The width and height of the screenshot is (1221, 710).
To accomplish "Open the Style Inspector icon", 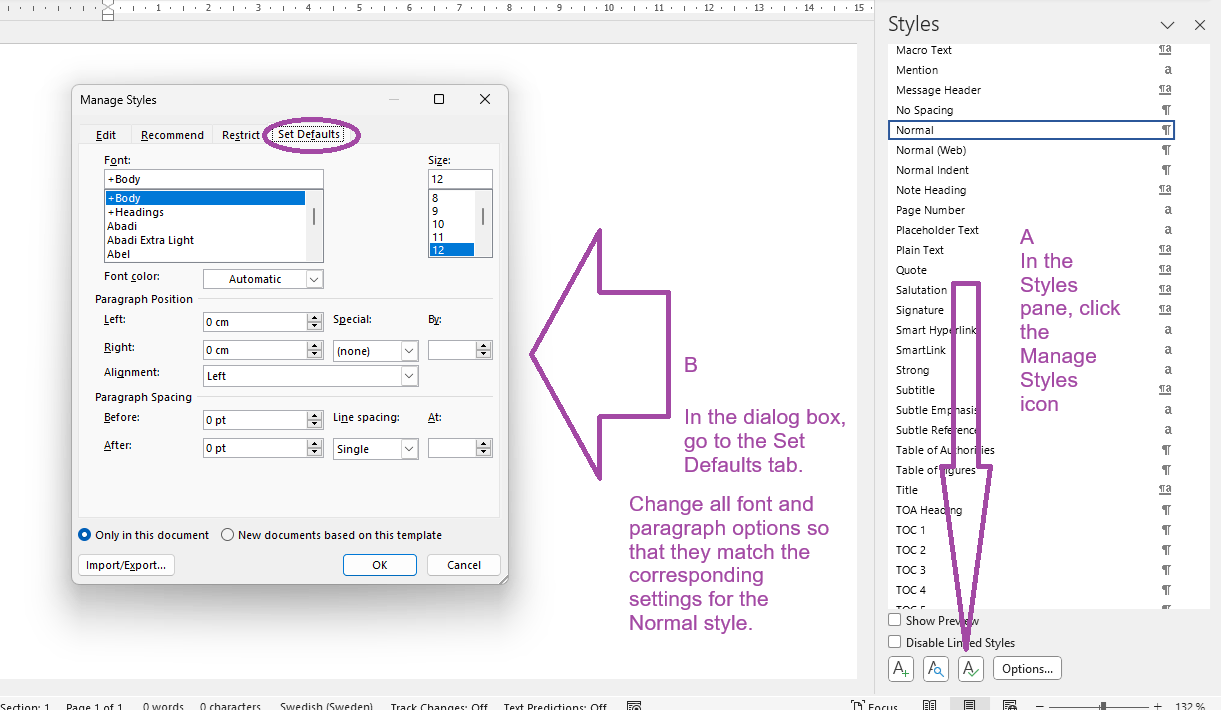I will [x=936, y=669].
